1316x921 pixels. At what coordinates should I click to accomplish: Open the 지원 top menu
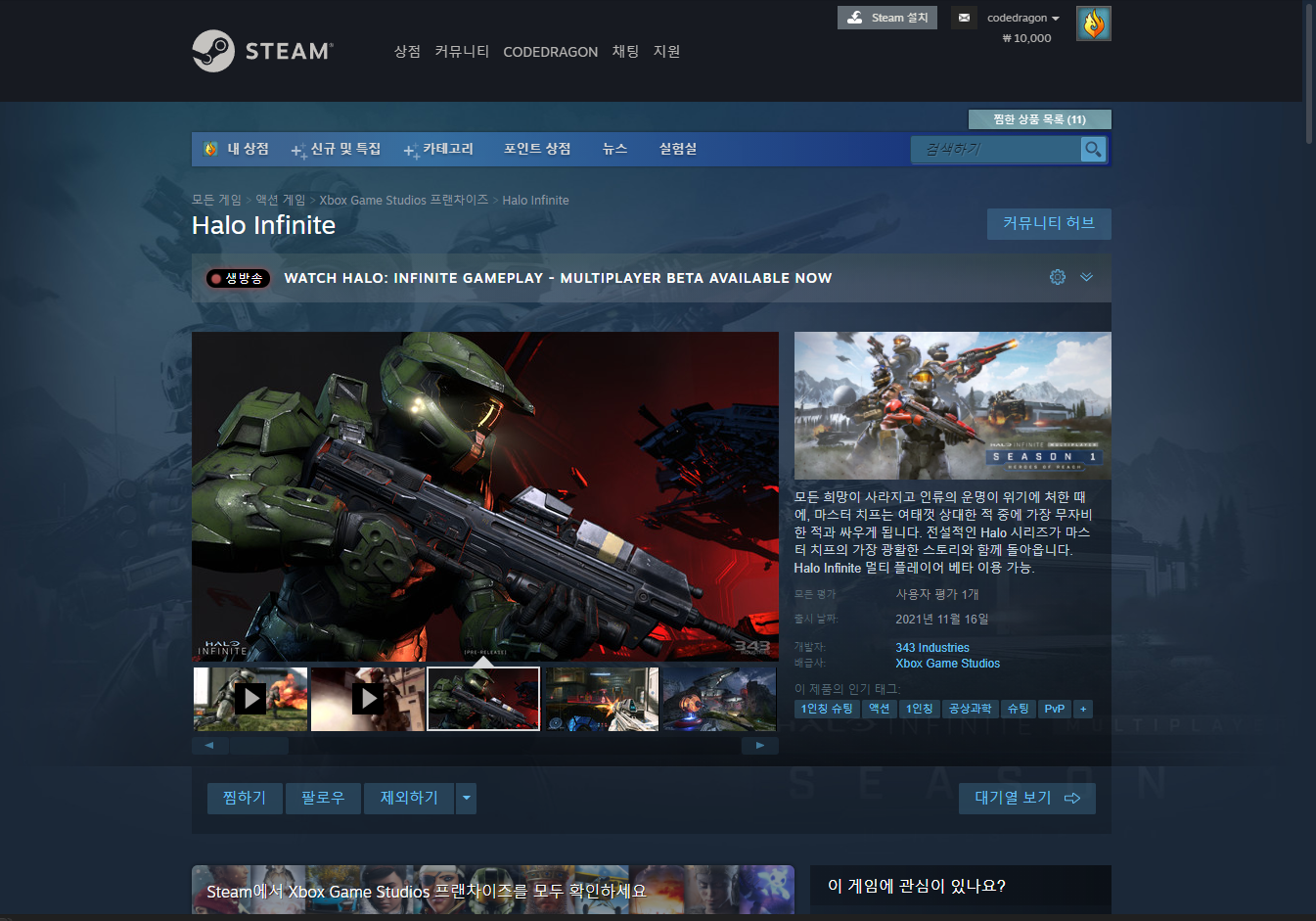click(666, 51)
